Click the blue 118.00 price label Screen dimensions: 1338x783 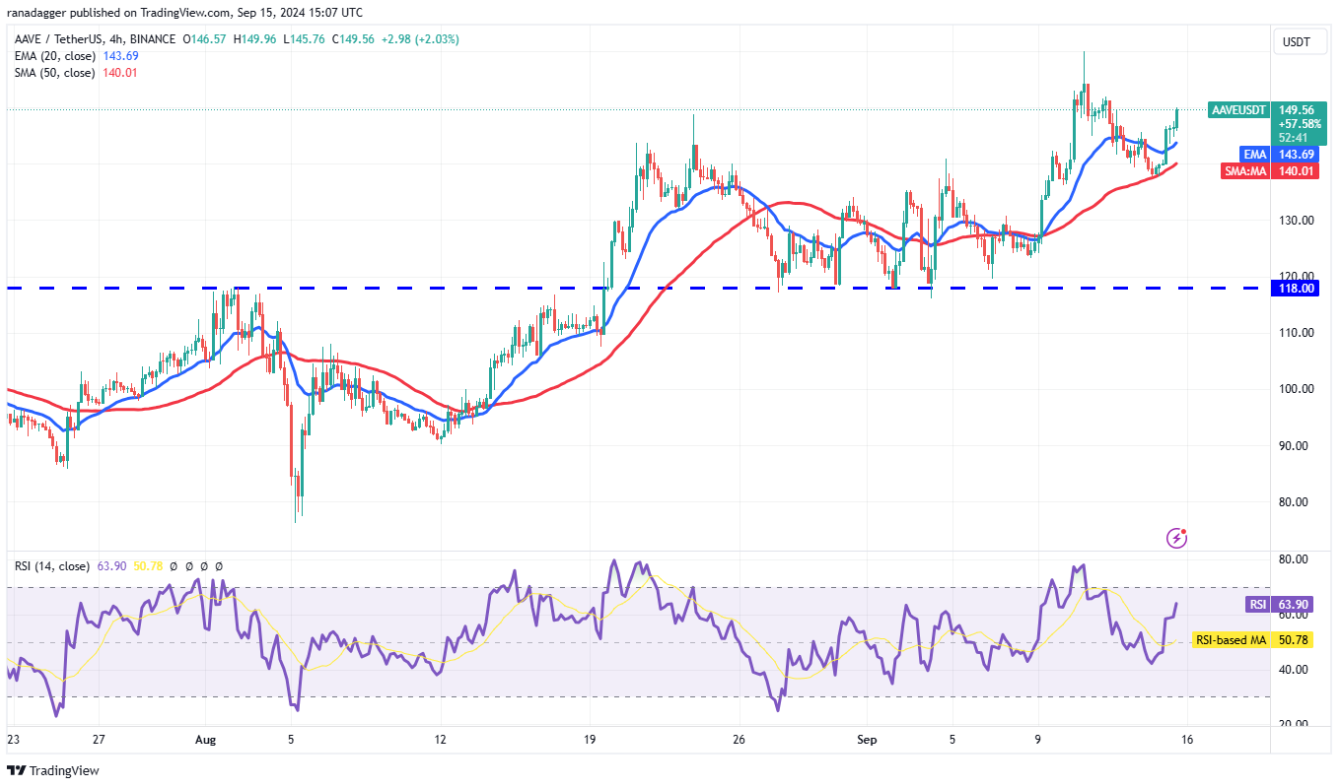click(1299, 288)
